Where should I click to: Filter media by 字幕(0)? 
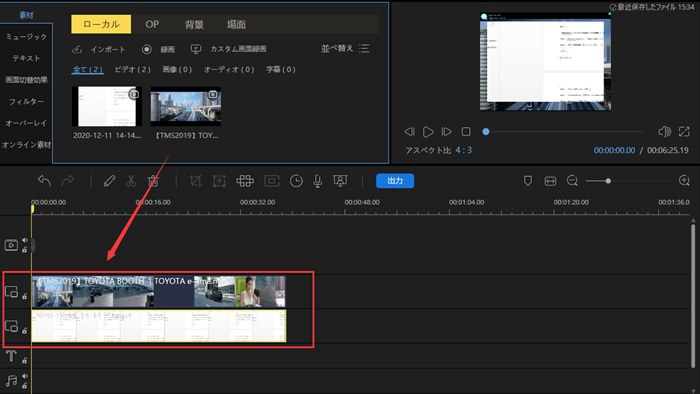pos(281,70)
